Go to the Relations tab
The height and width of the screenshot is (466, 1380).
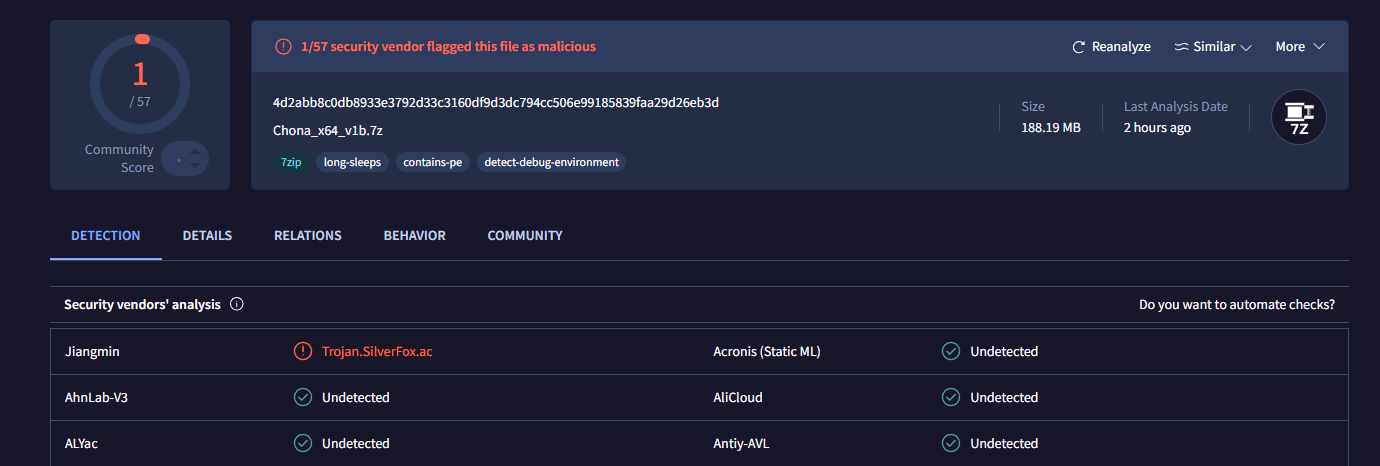pyautogui.click(x=308, y=236)
